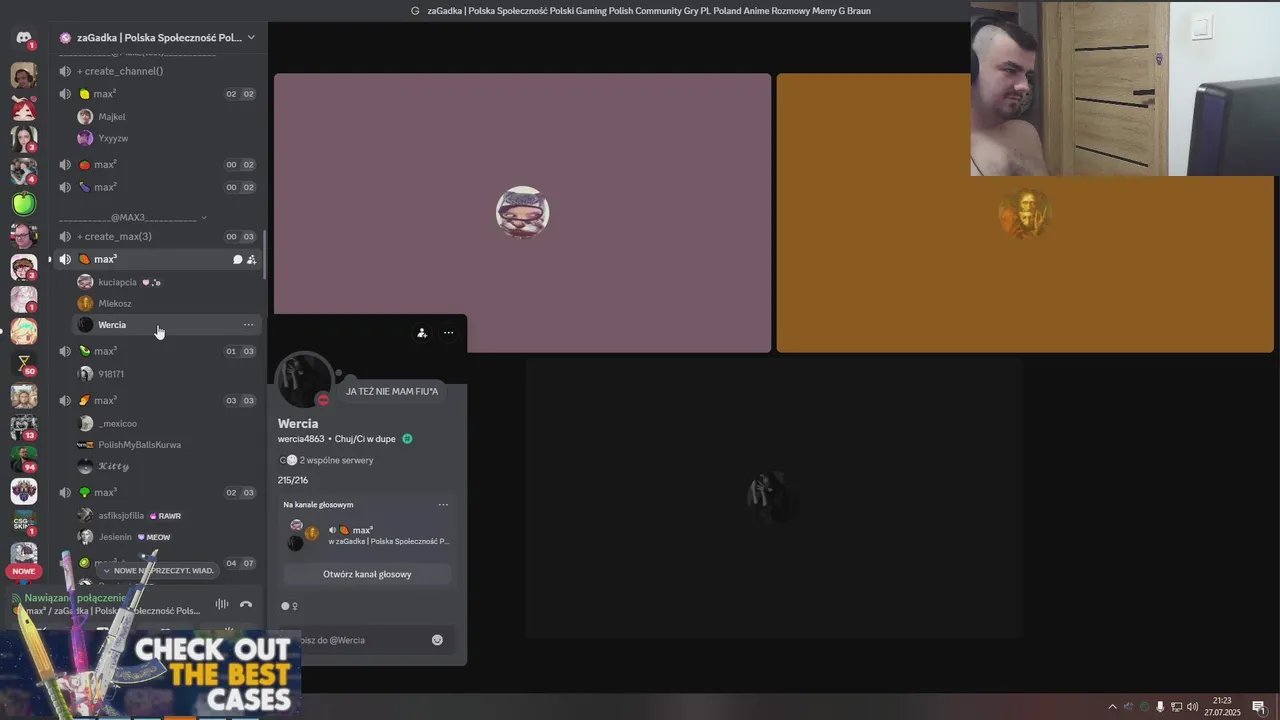Open Discord direct messages home icon
Screen dimensions: 1280x720
tap(24, 38)
